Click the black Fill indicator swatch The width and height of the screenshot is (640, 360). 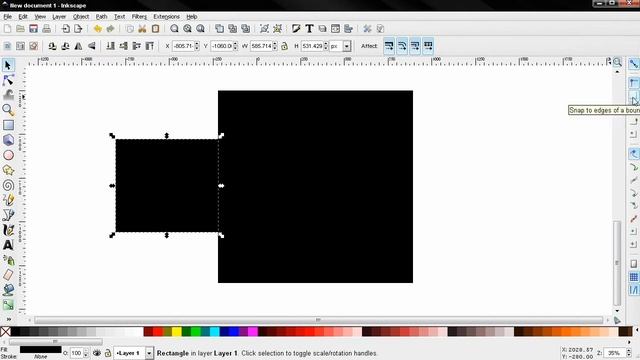[40, 350]
